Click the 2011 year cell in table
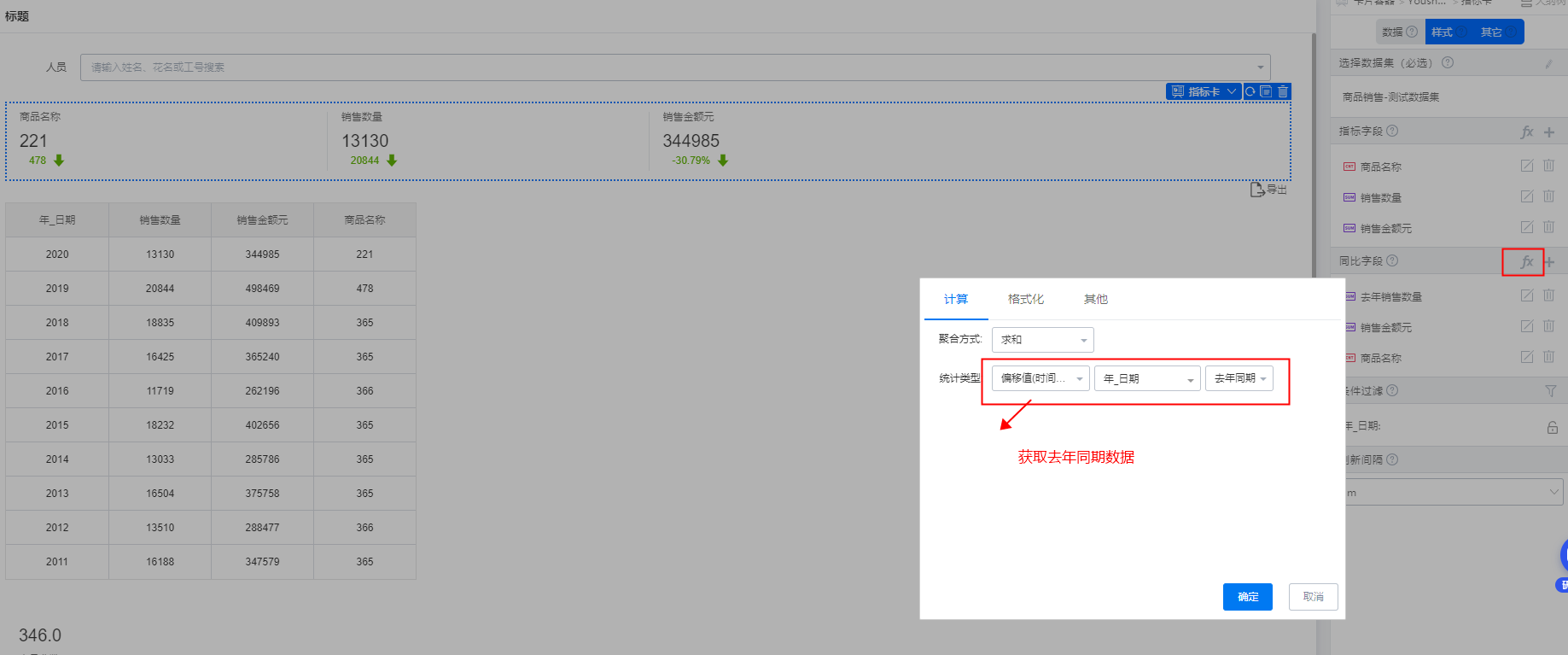The width and height of the screenshot is (1568, 655). tap(57, 561)
